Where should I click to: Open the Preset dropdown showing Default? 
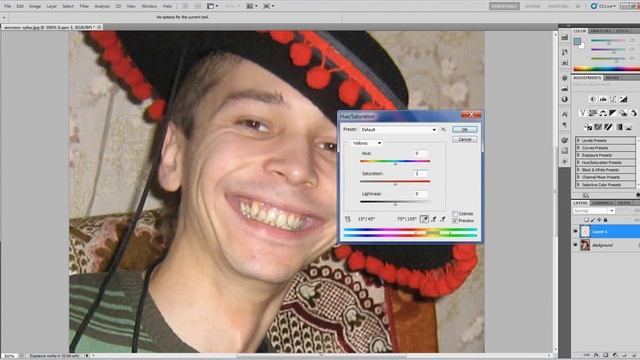398,129
